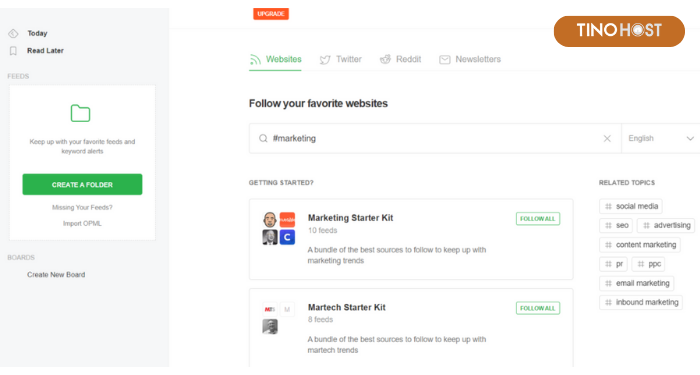Click the Reddit alien icon
700x375 pixels.
[x=385, y=59]
